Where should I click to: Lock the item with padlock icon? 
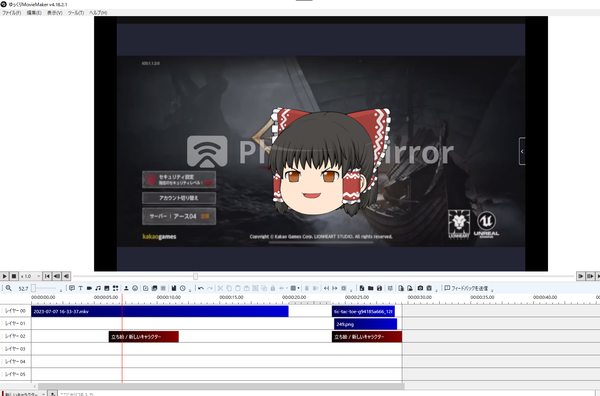(x=273, y=288)
